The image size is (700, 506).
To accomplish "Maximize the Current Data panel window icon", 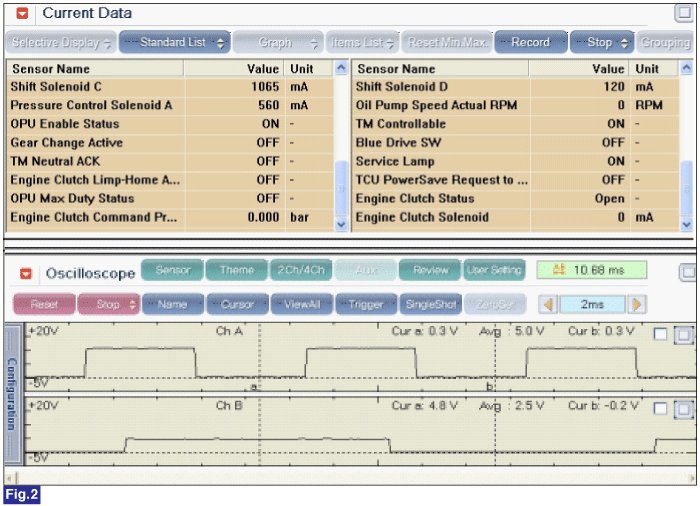I will tap(684, 13).
